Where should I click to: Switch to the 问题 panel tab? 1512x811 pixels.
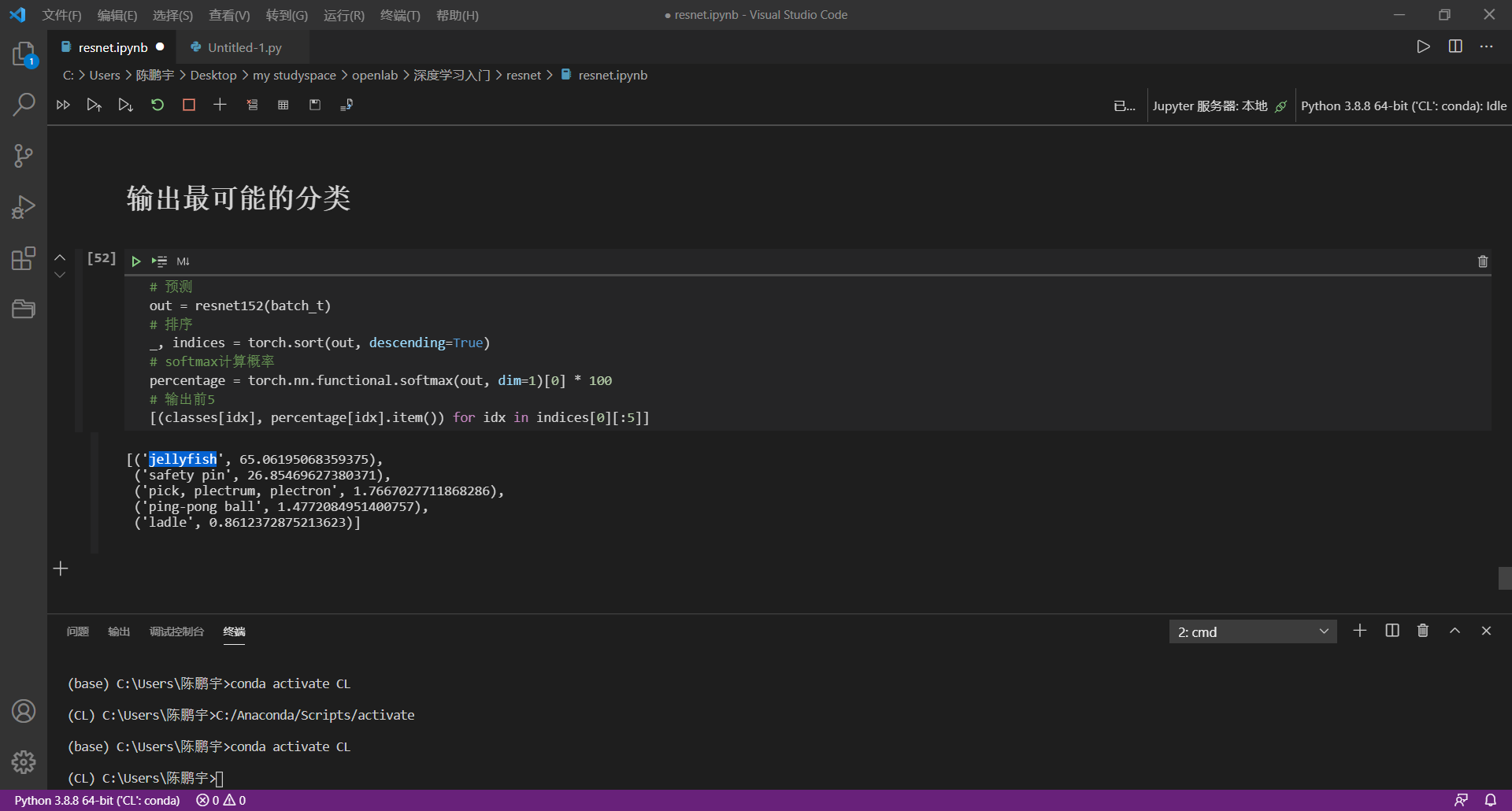point(78,631)
